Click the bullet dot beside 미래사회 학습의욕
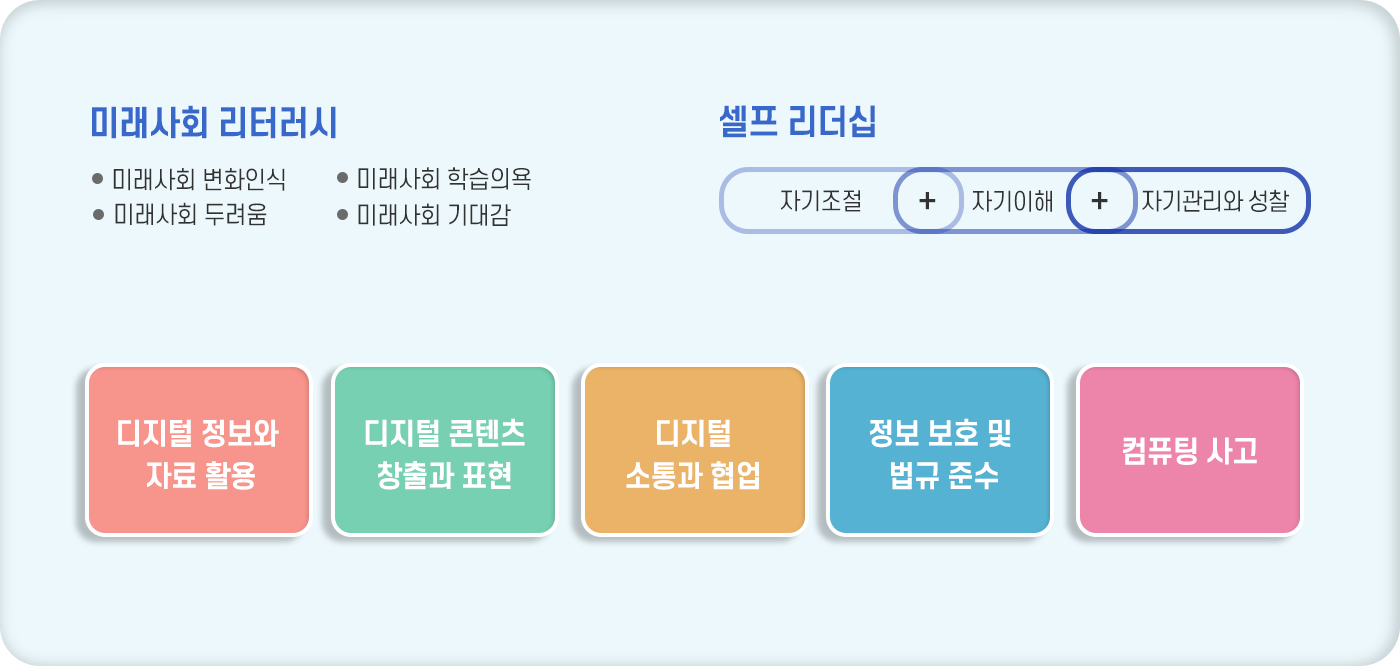Screen dimensions: 1400x666 [342, 179]
